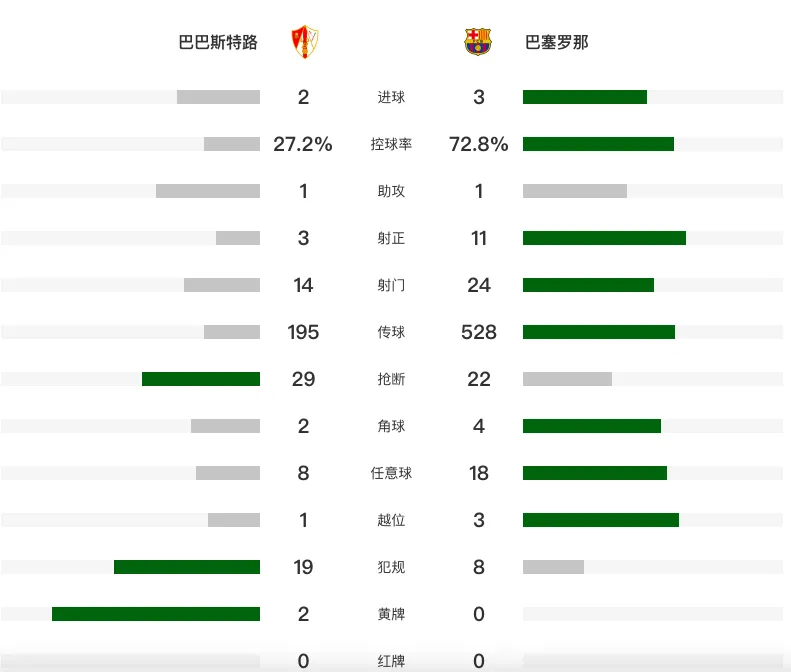Select the 进球 stat label
This screenshot has width=791, height=672.
click(x=391, y=97)
